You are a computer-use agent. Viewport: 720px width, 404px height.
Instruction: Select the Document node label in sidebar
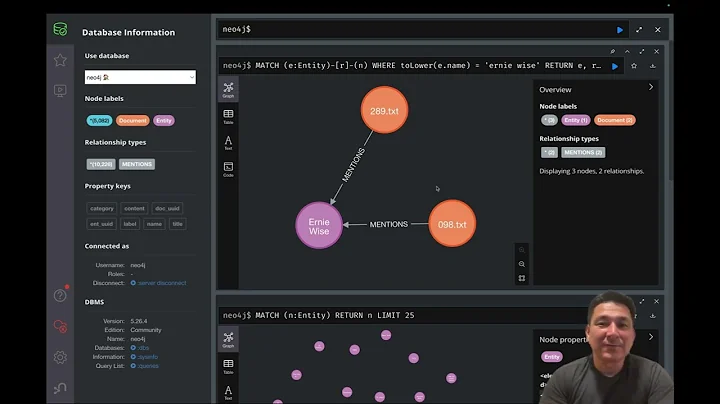pos(133,121)
